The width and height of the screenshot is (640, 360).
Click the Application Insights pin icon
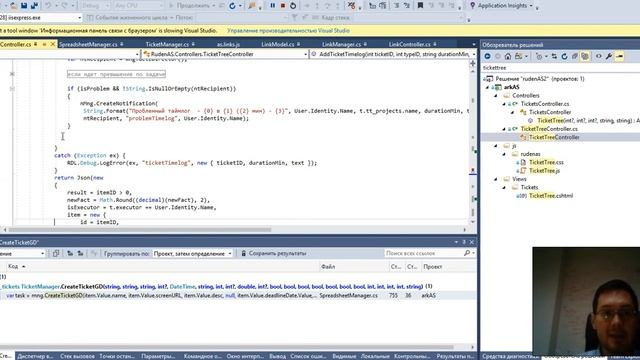coord(473,6)
